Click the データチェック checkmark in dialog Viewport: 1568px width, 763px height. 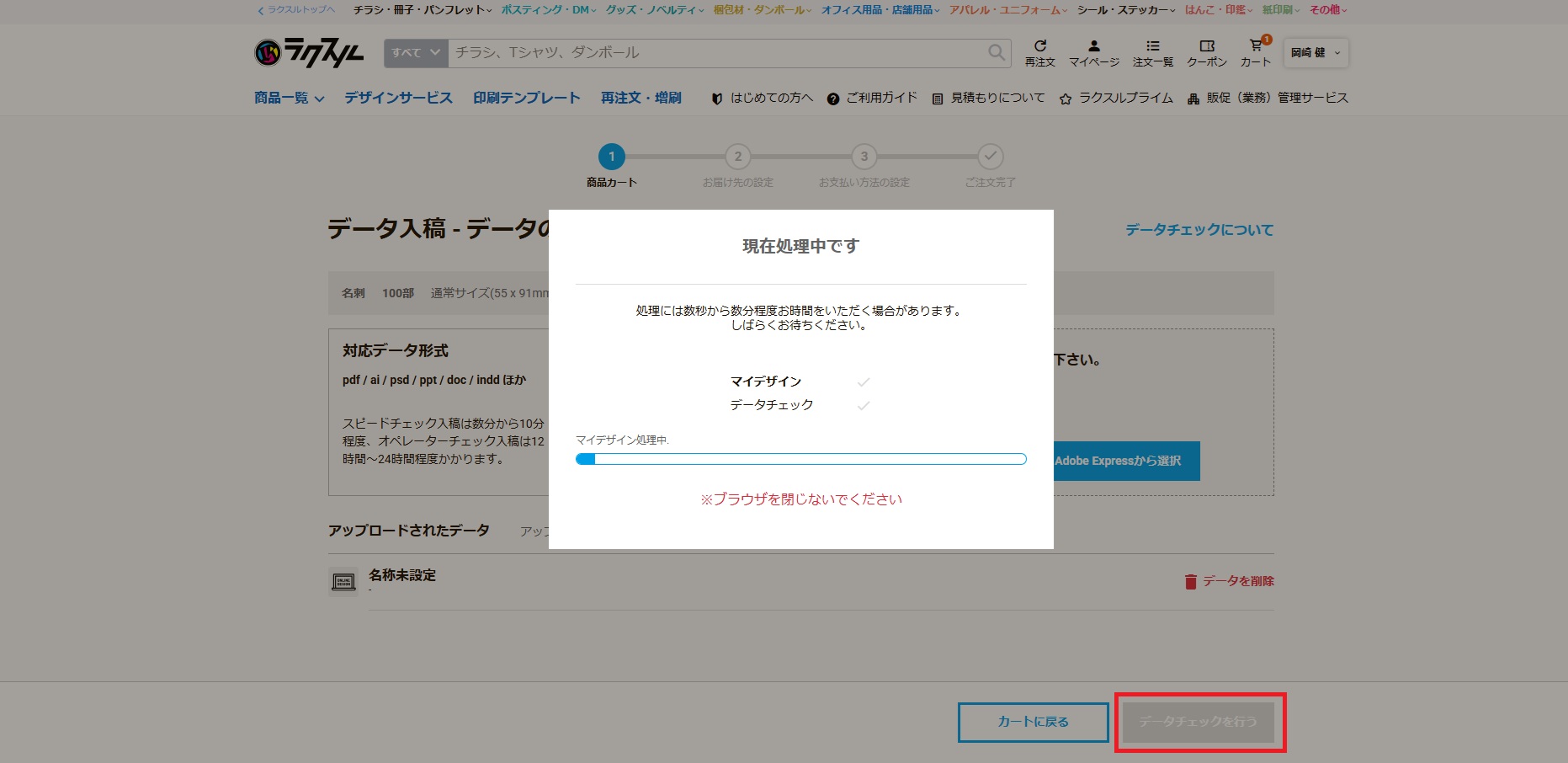coord(863,406)
